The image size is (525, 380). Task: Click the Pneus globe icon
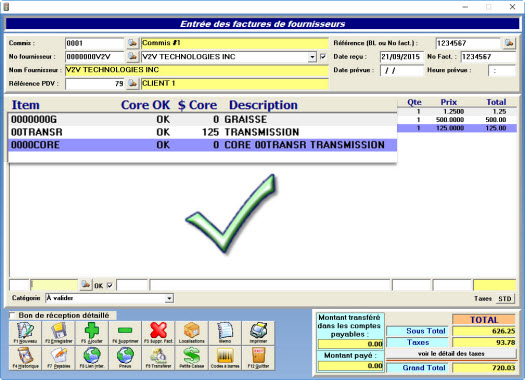click(125, 358)
